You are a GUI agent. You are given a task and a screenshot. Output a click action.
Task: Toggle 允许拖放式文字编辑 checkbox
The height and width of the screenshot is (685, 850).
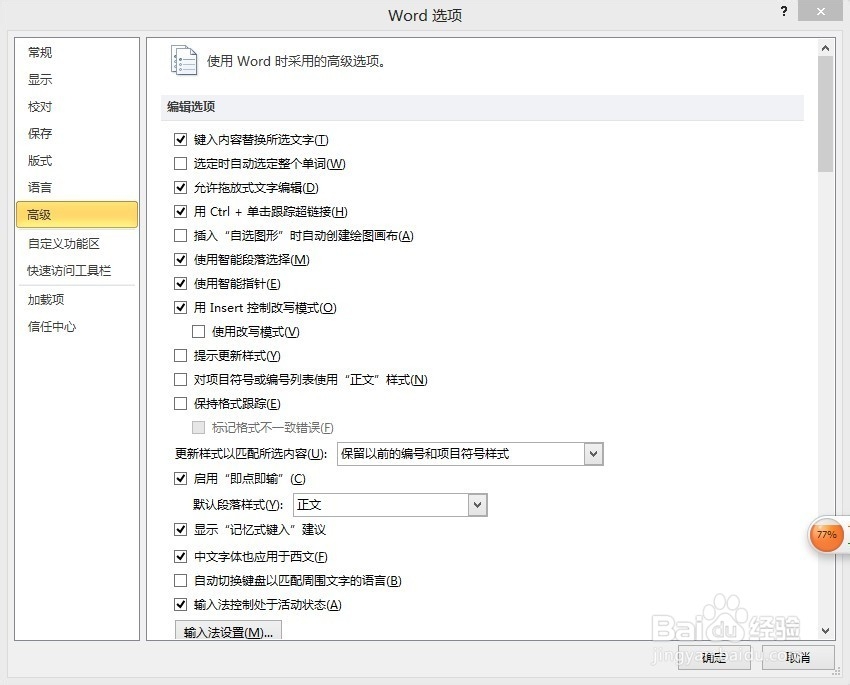pos(181,188)
